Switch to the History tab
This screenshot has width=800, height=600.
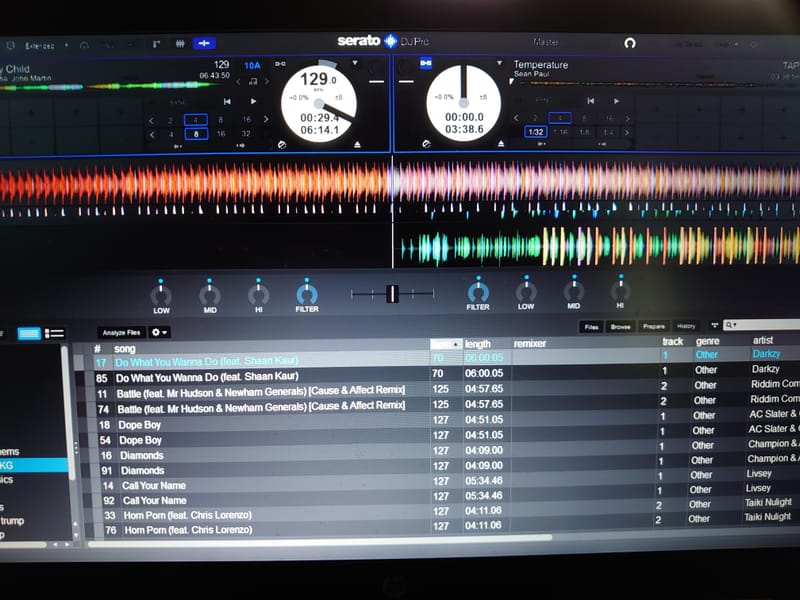(686, 327)
